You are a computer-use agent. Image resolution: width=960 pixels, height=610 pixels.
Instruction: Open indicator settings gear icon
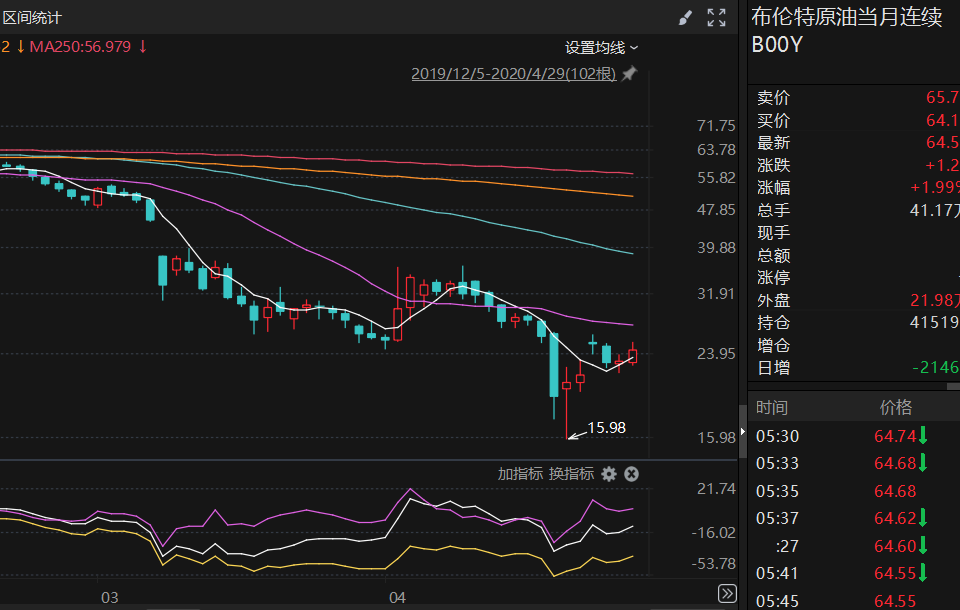(x=609, y=474)
